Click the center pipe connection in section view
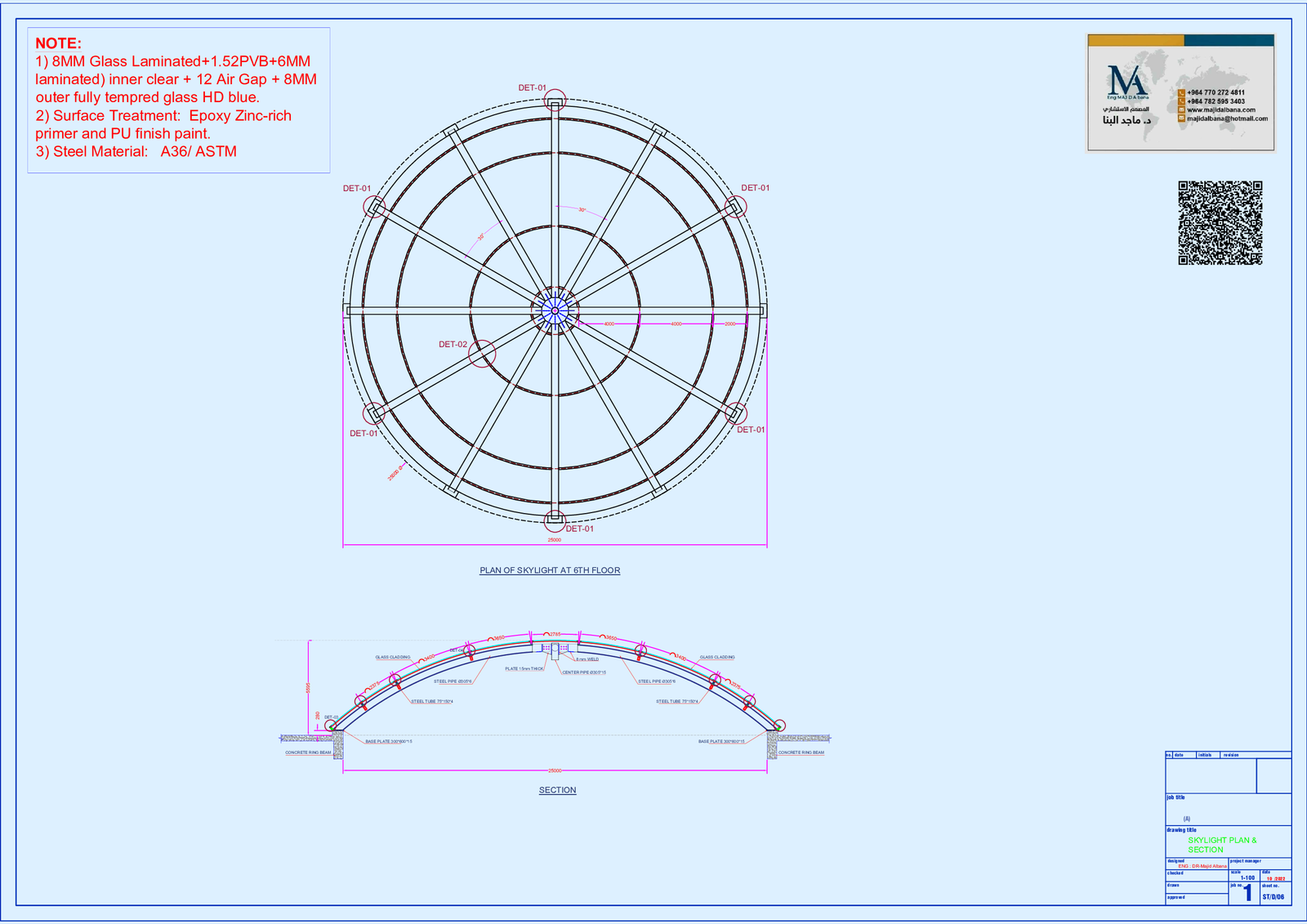Image resolution: width=1307 pixels, height=924 pixels. point(555,650)
